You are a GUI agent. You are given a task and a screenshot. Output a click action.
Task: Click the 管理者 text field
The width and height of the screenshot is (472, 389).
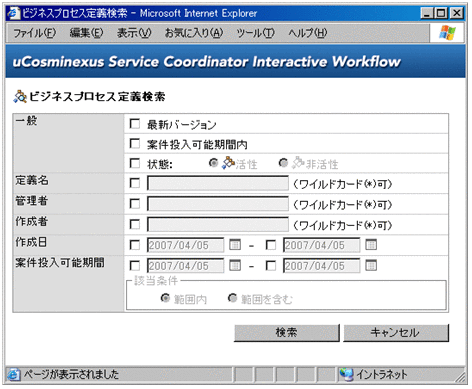[x=218, y=204]
